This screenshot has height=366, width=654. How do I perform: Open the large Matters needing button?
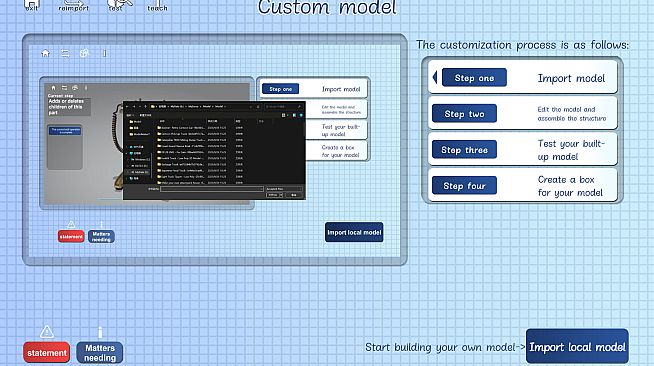point(100,353)
